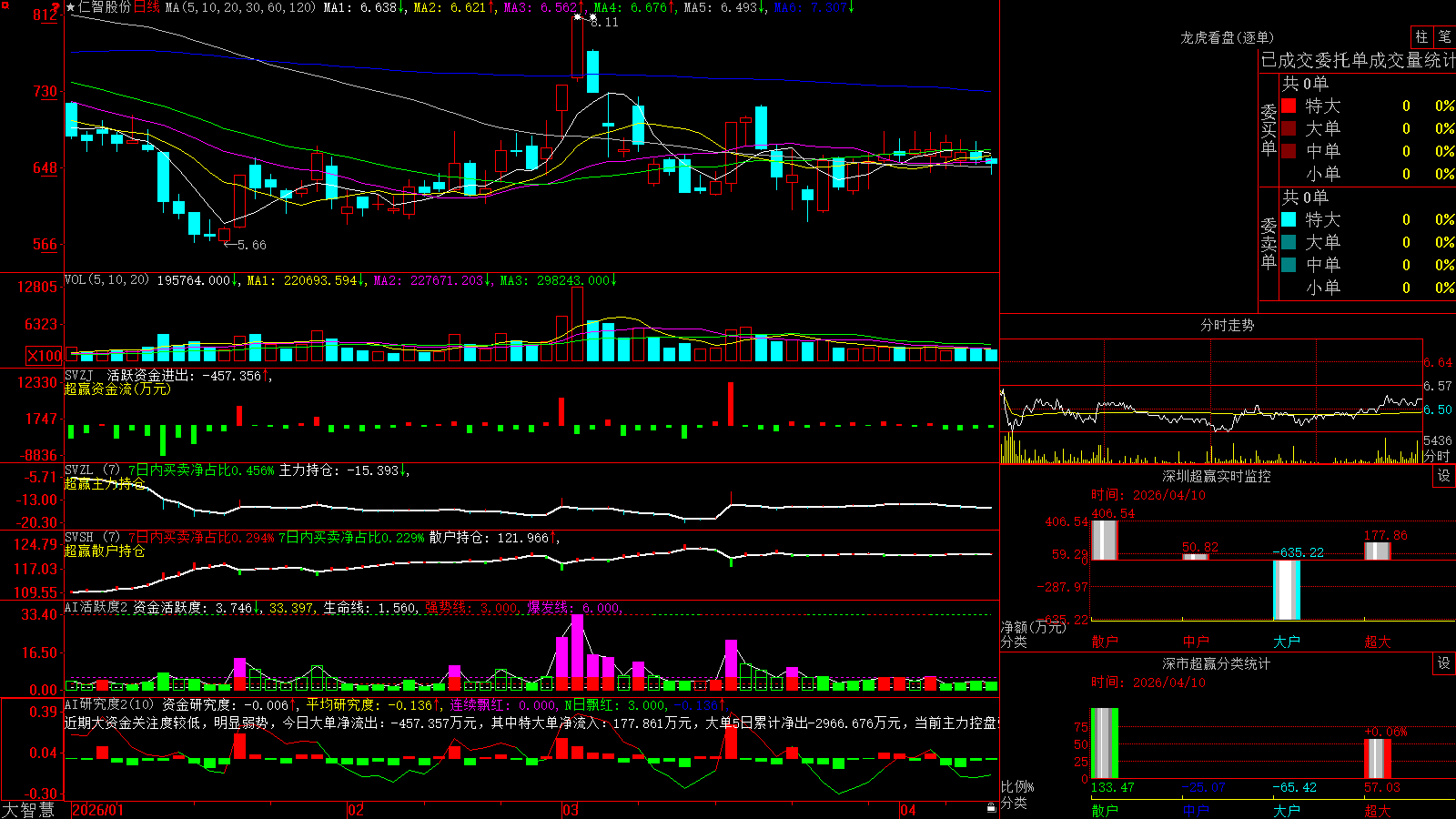Click the AI活跃度2 indicator label
Image resolution: width=1456 pixels, height=819 pixels.
point(96,608)
